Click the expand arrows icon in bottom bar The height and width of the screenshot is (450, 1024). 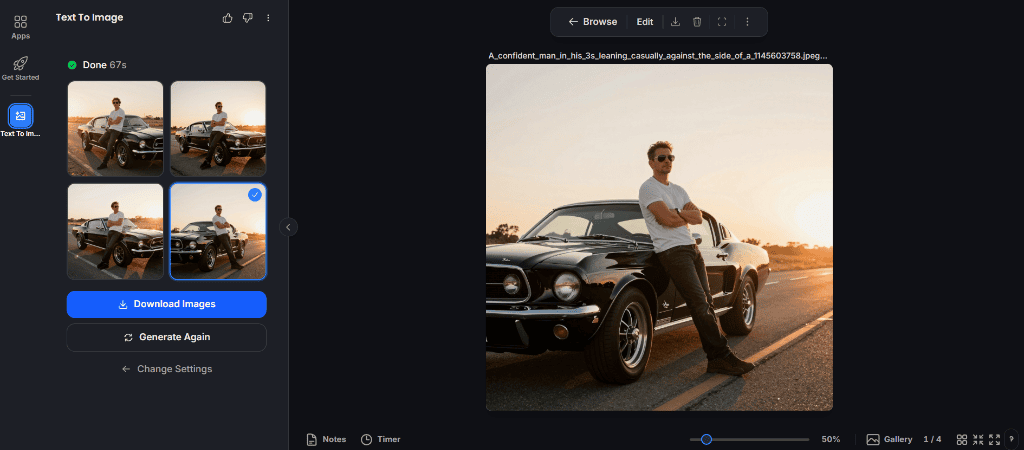click(x=994, y=440)
